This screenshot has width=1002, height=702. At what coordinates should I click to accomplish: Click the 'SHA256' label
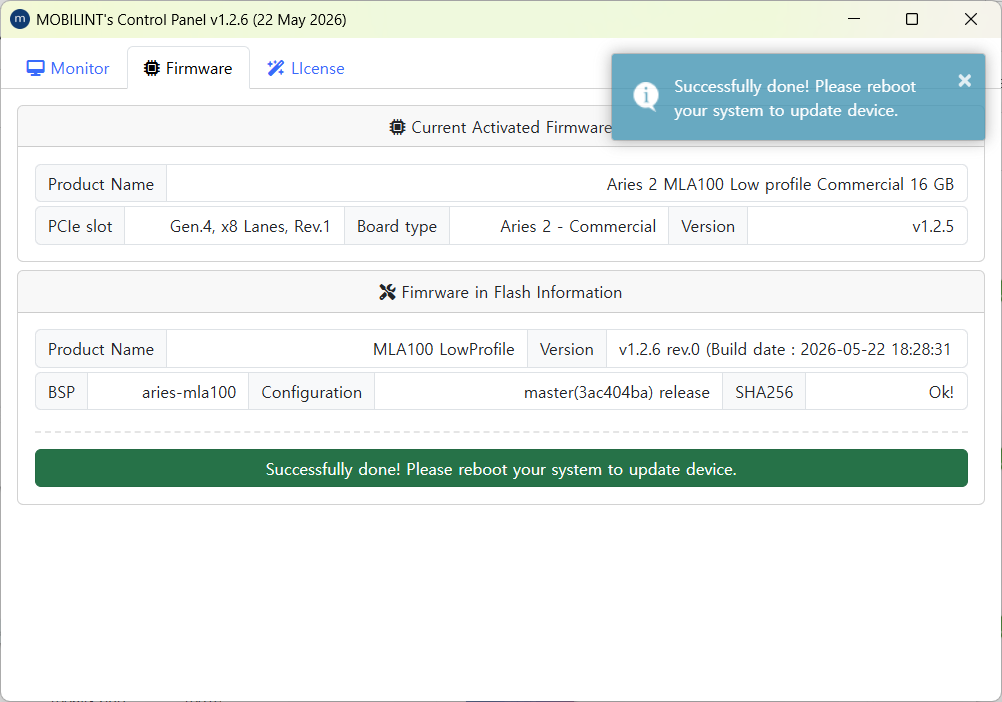pyautogui.click(x=764, y=392)
